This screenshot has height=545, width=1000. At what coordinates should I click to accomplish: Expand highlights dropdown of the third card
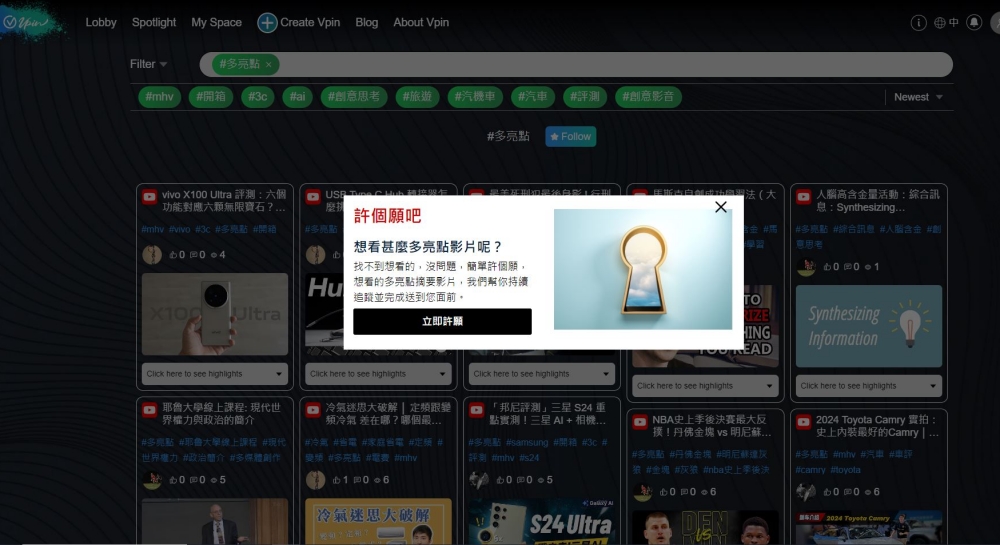coord(541,374)
